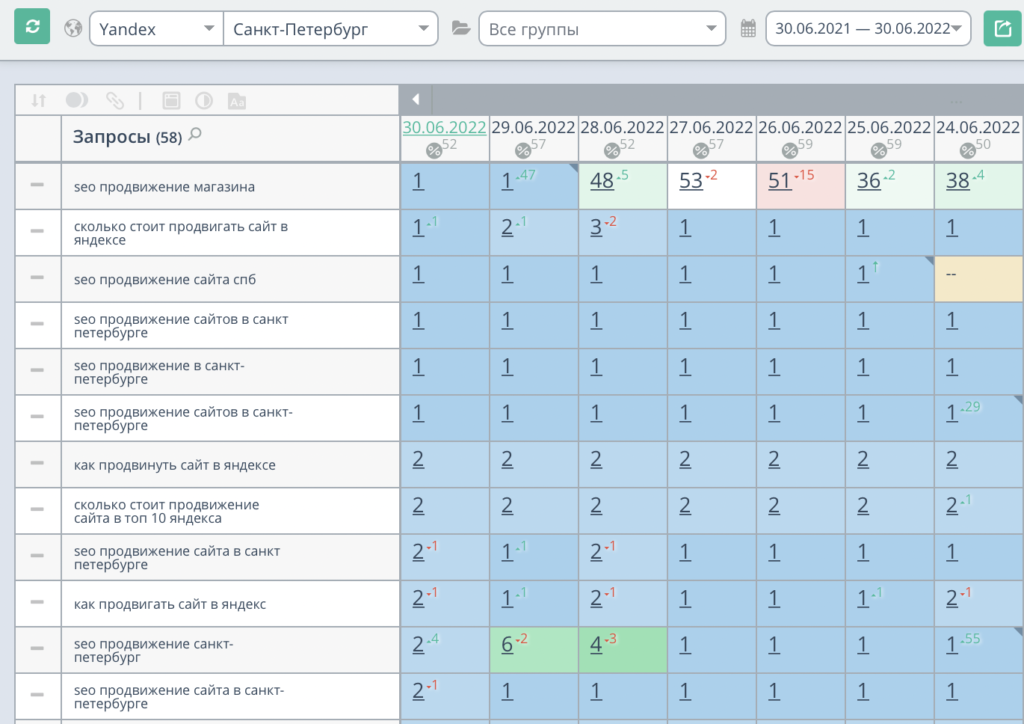This screenshot has width=1024, height=724.
Task: Select query seo продвижение сайта спб
Action: (x=165, y=279)
